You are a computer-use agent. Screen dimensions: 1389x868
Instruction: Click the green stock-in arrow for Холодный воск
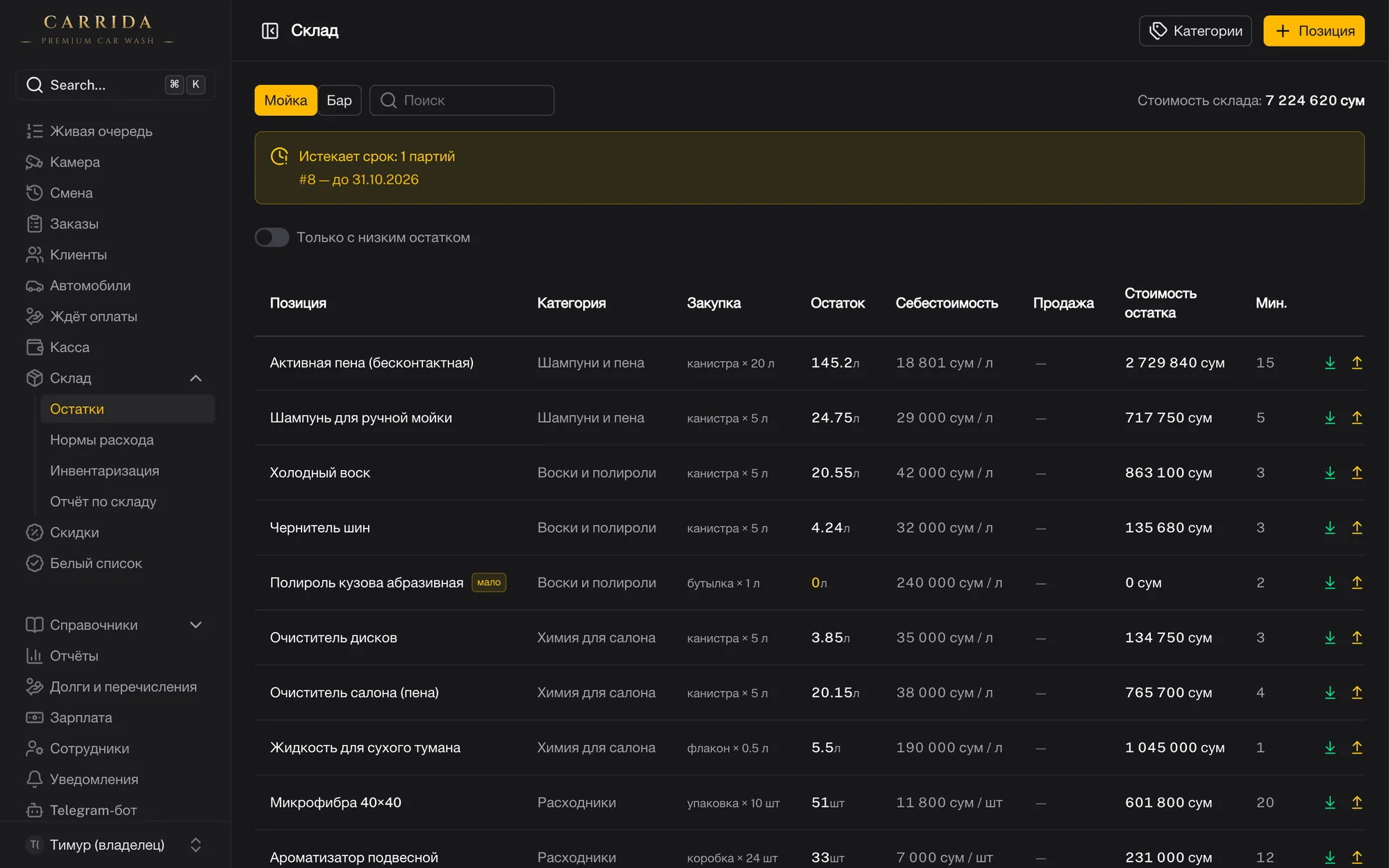1330,473
